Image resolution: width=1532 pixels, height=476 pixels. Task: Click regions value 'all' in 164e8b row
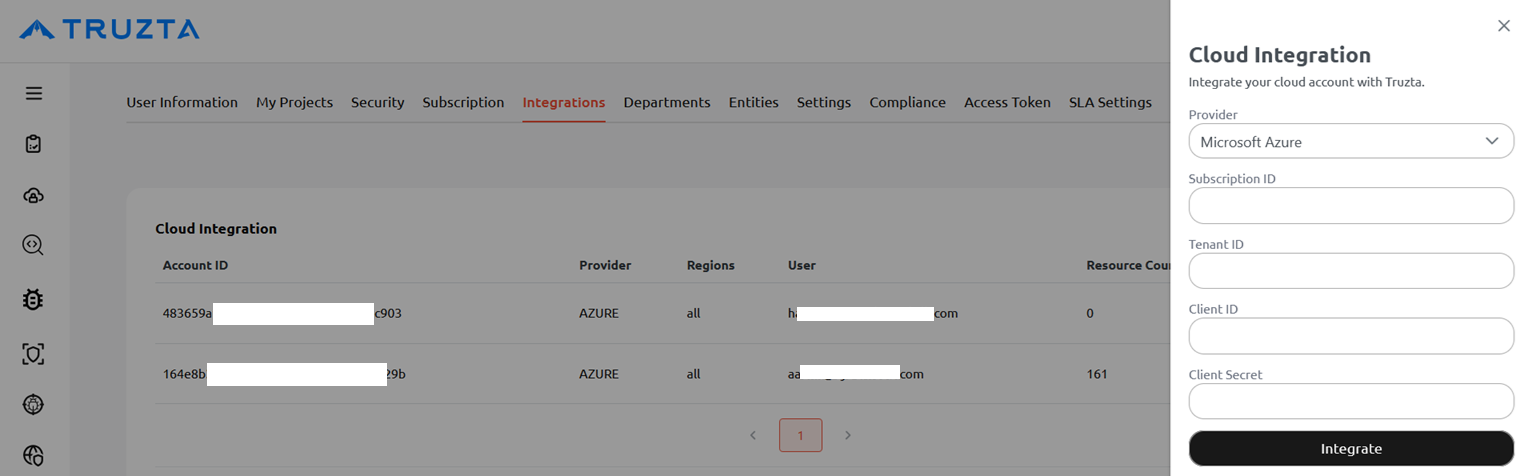[x=694, y=374]
